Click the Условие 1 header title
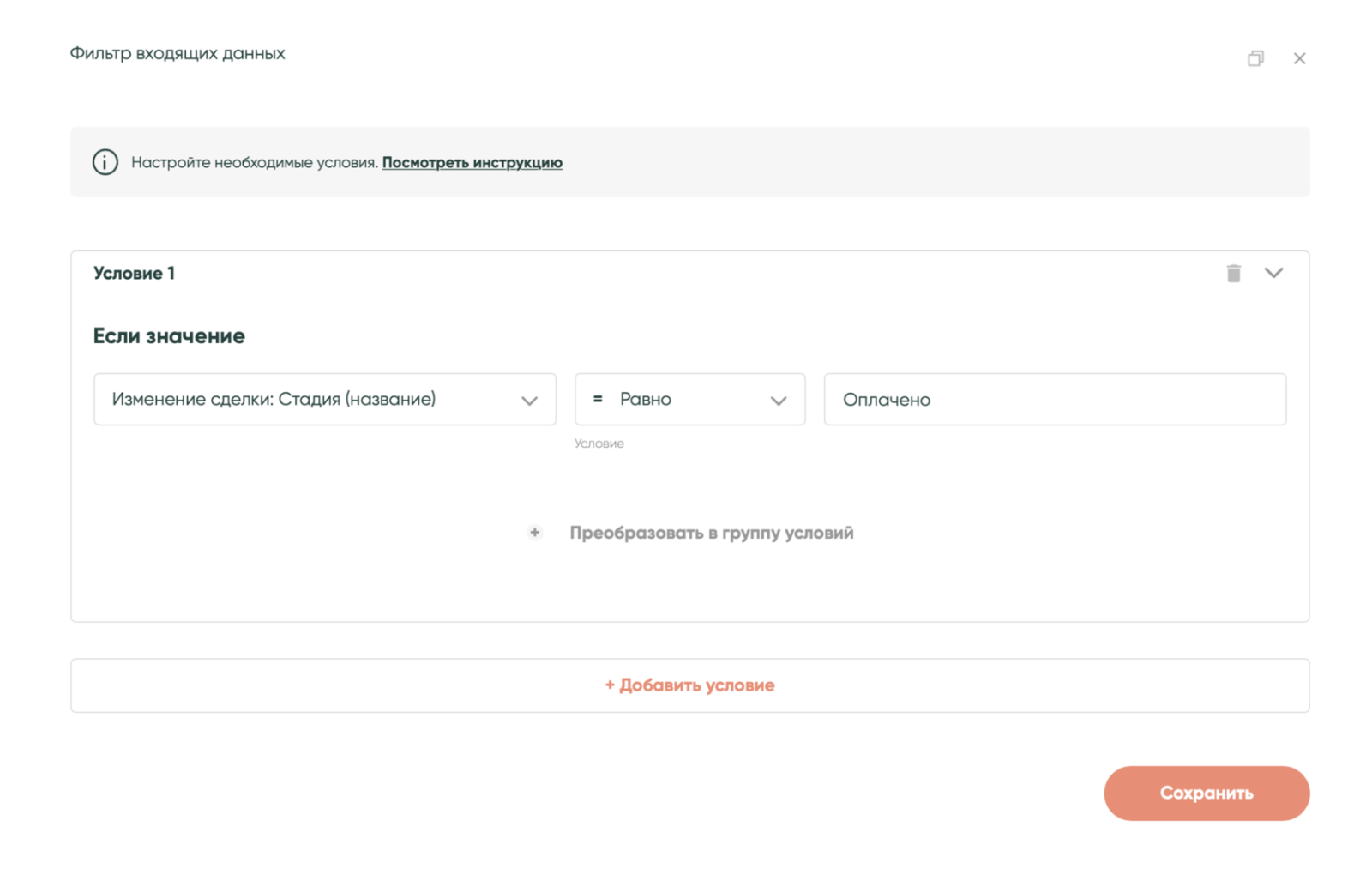 pyautogui.click(x=134, y=273)
